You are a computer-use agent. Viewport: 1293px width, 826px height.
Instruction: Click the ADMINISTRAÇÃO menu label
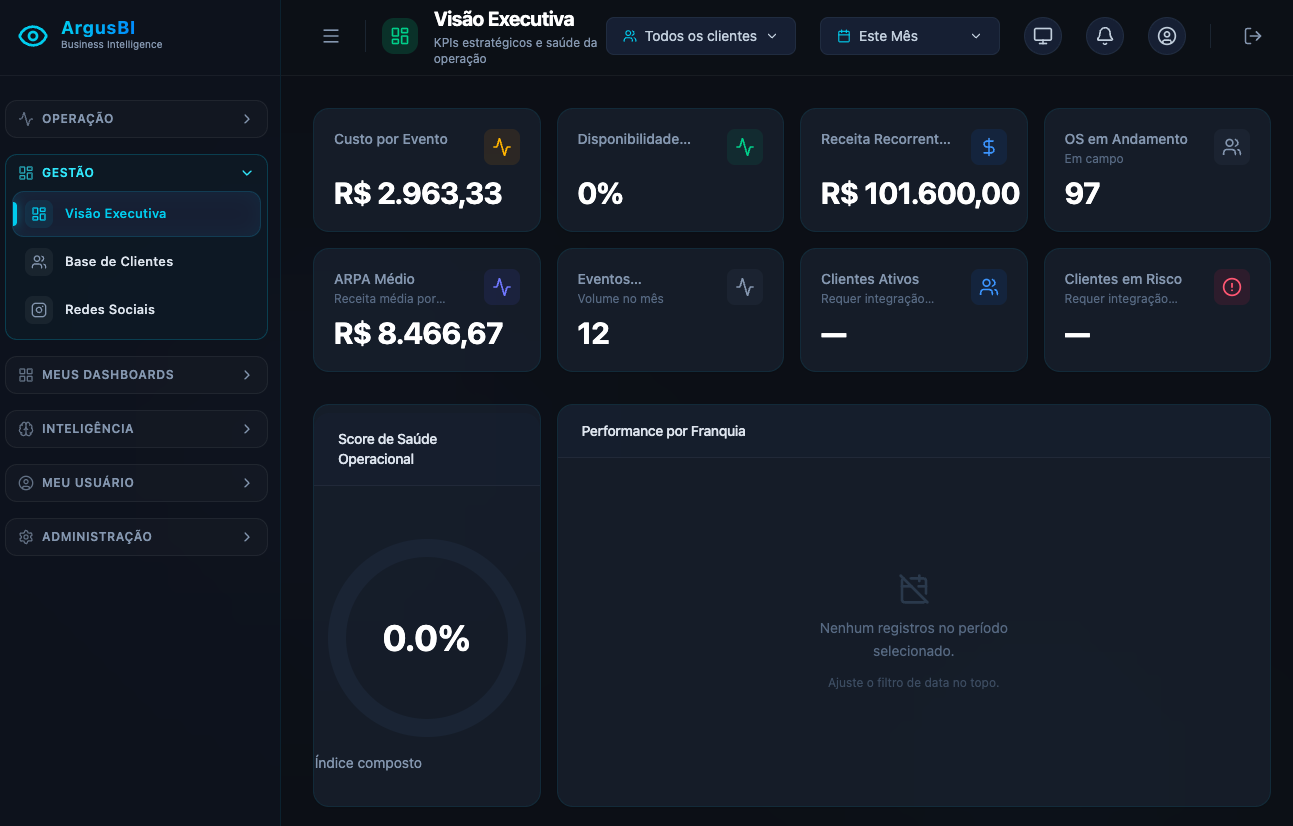pyautogui.click(x=97, y=537)
